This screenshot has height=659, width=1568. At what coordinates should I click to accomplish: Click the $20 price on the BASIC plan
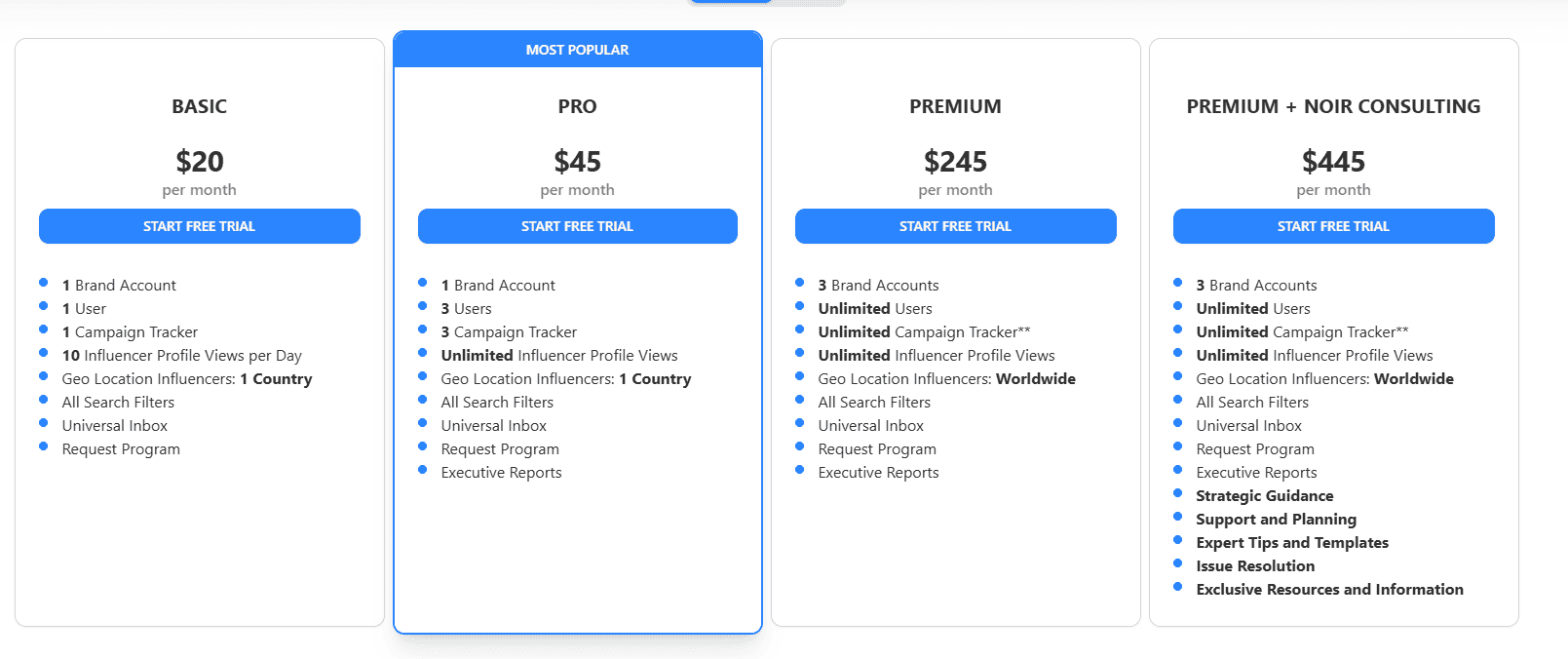(199, 161)
